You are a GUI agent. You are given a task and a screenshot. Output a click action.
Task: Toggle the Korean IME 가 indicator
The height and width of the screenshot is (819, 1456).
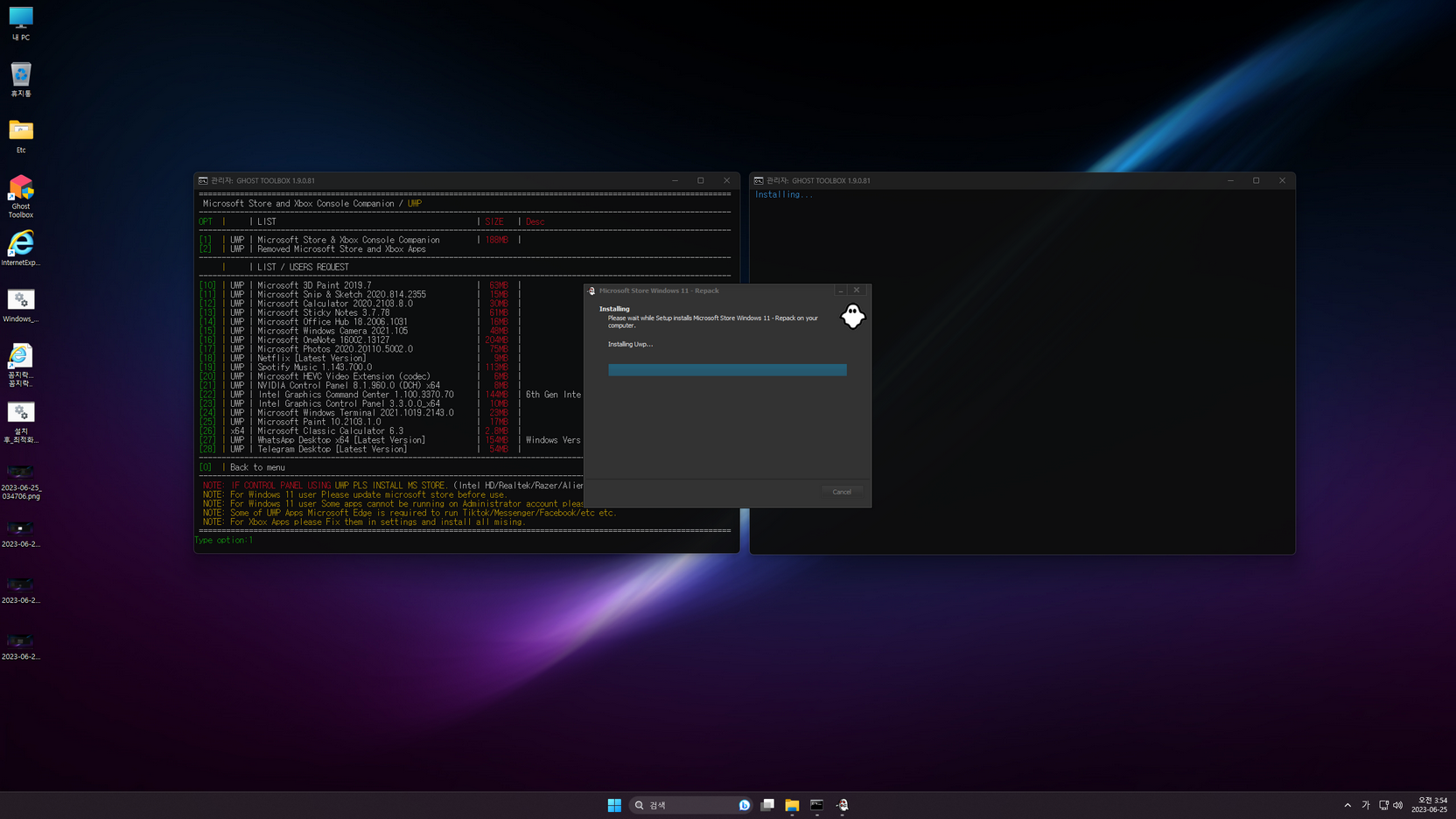(x=1366, y=805)
